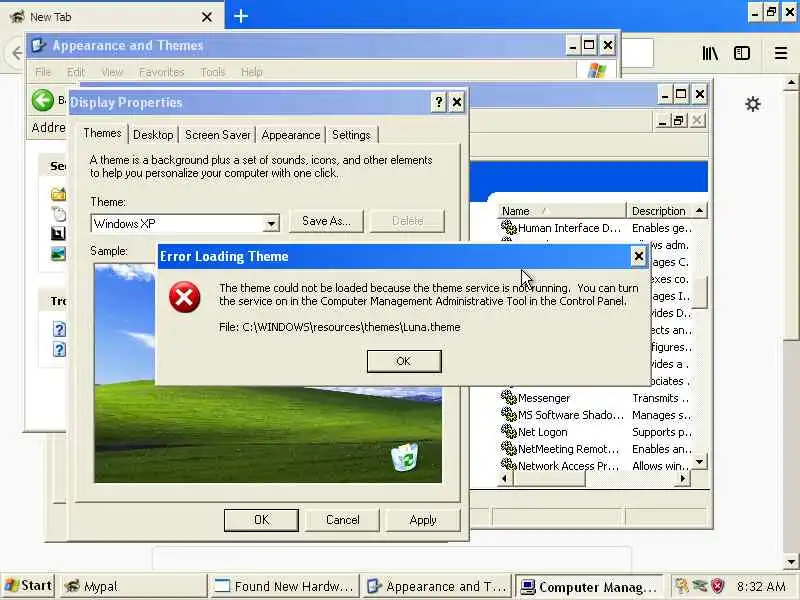Image resolution: width=800 pixels, height=600 pixels.
Task: Toggle the browser sidebar icon
Action: [742, 53]
